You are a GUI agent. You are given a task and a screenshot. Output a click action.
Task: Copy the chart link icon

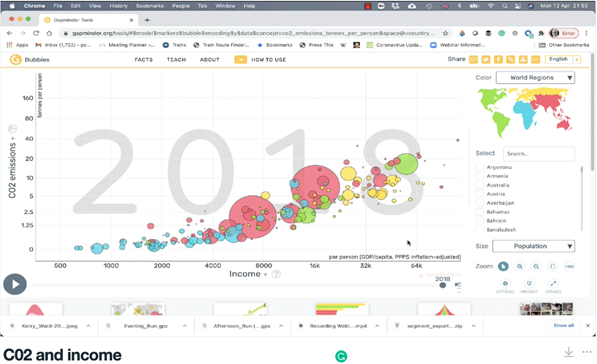click(511, 59)
